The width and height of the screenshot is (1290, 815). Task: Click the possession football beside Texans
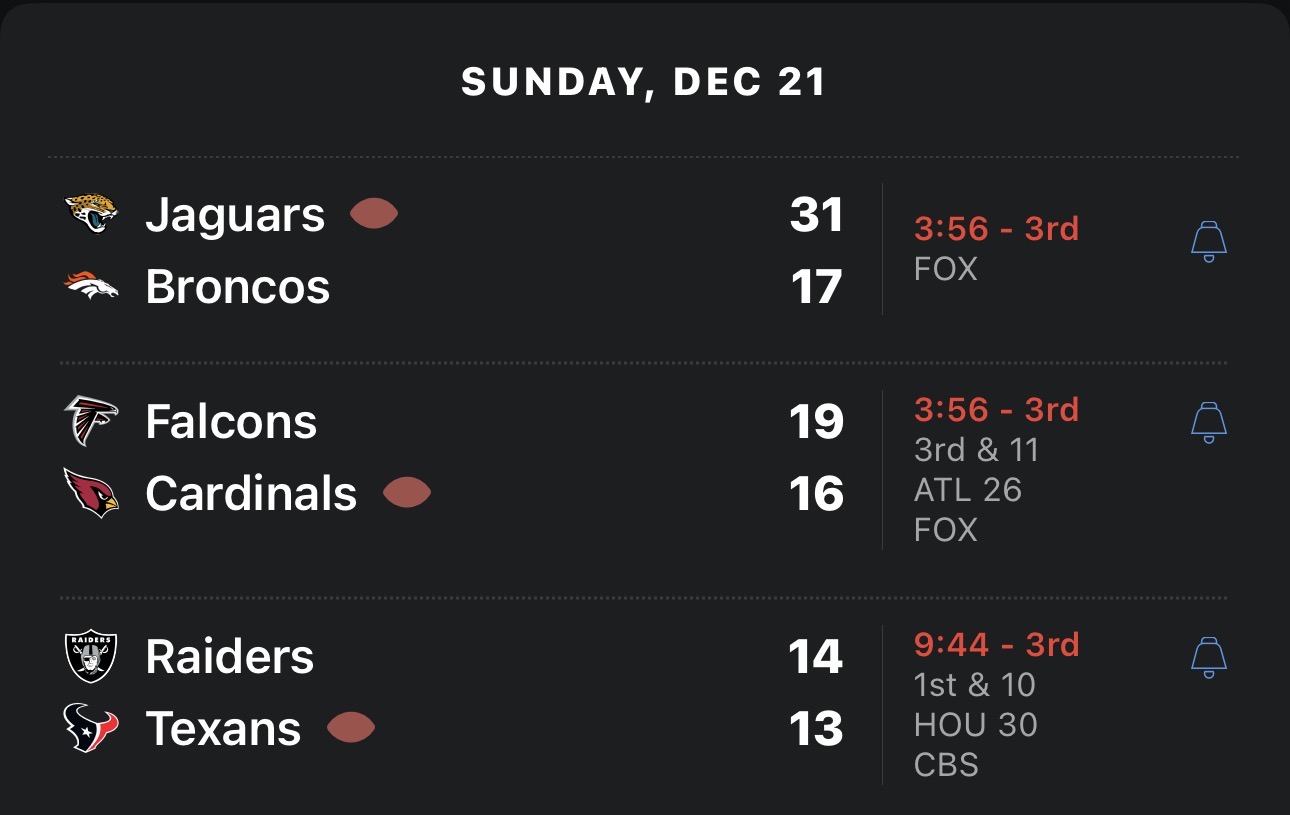coord(351,728)
